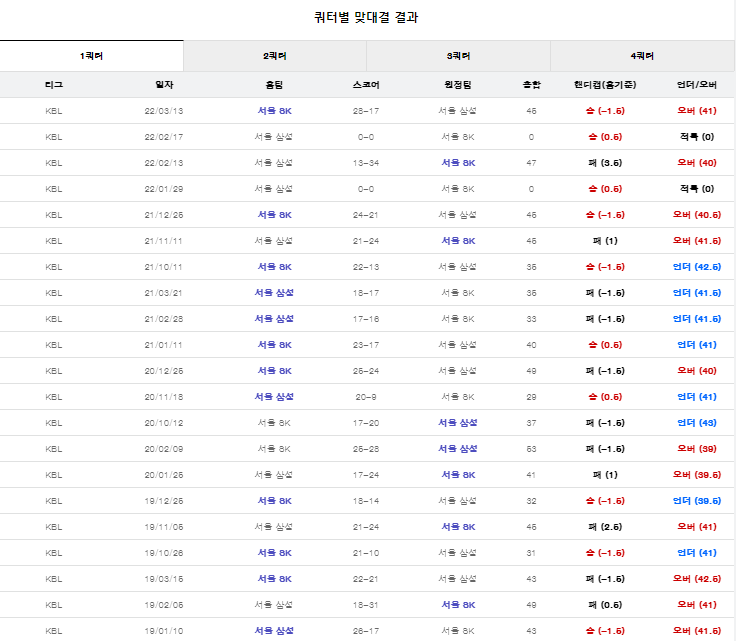Click the 22-13 score cell
The height and width of the screenshot is (641, 736).
click(x=366, y=267)
